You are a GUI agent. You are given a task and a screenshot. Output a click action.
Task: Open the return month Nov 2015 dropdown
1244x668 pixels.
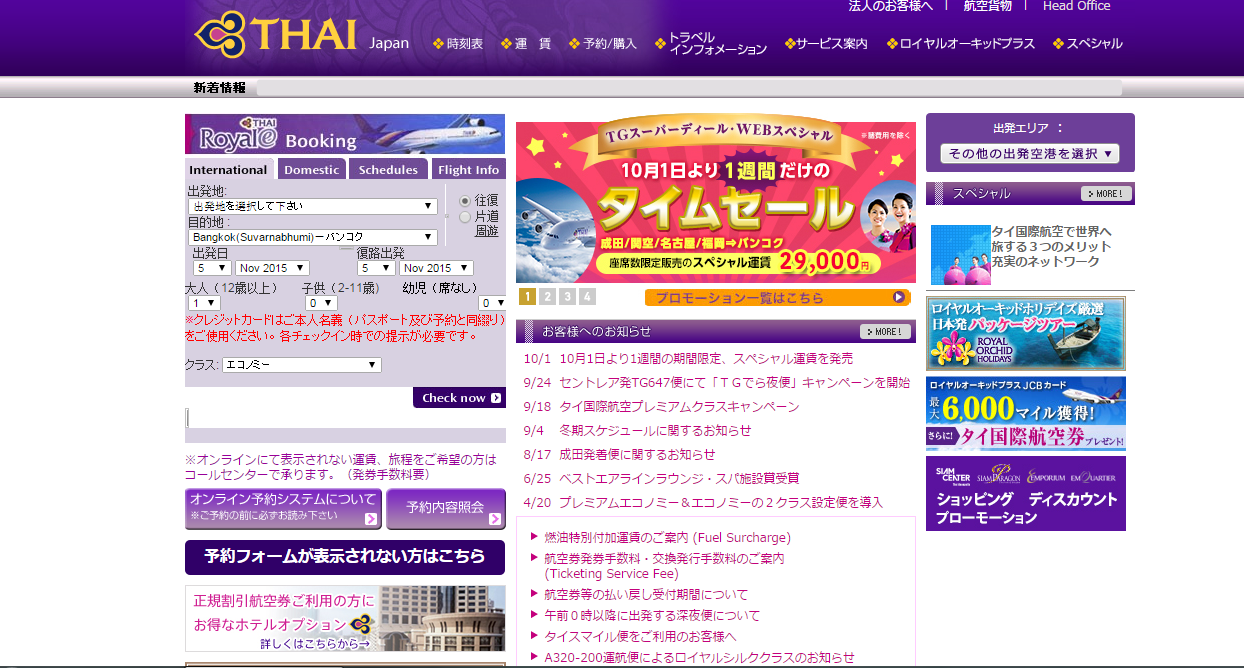(436, 268)
